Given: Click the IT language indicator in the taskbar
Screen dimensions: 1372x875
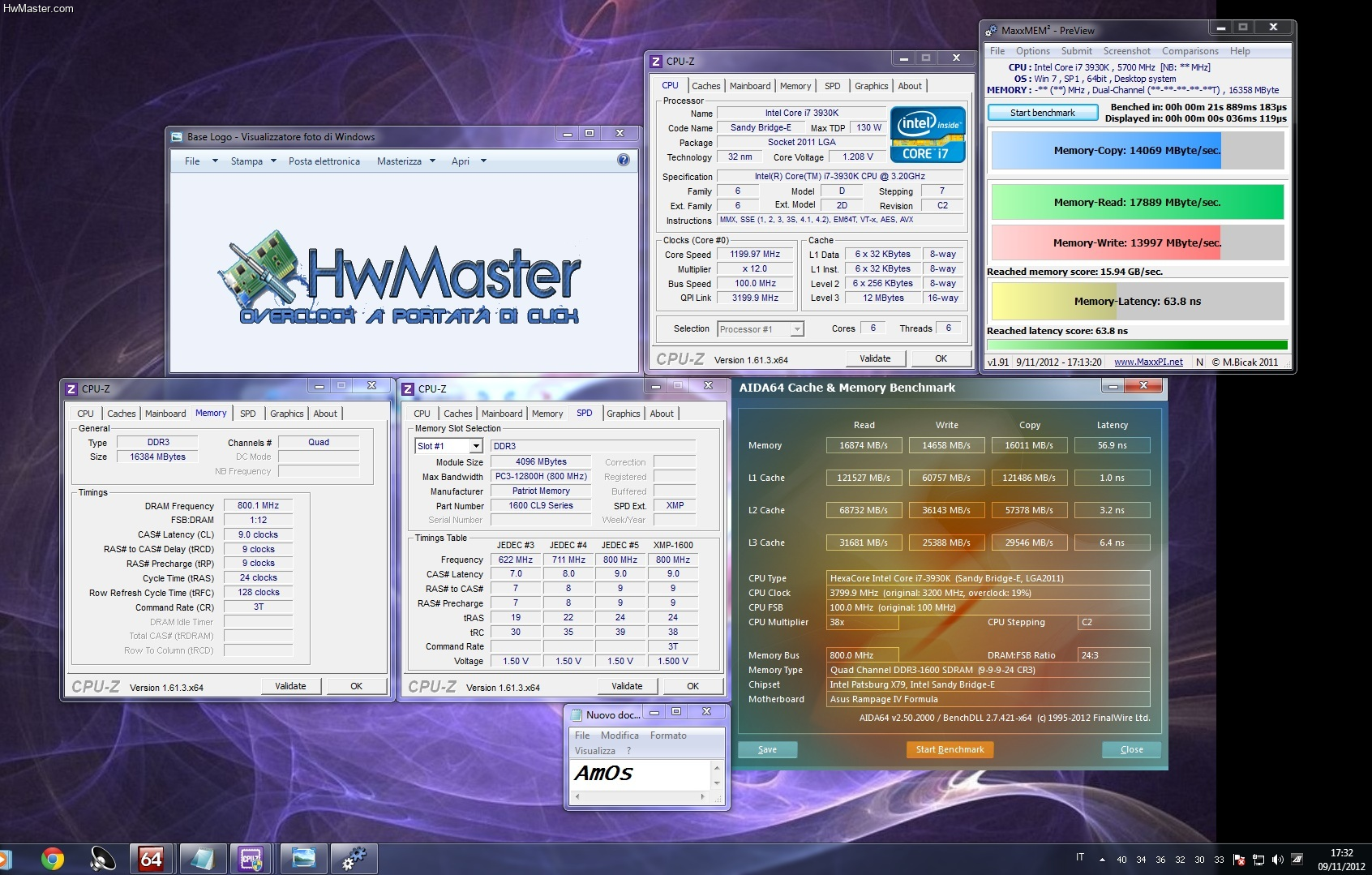Looking at the screenshot, I should pos(1080,857).
